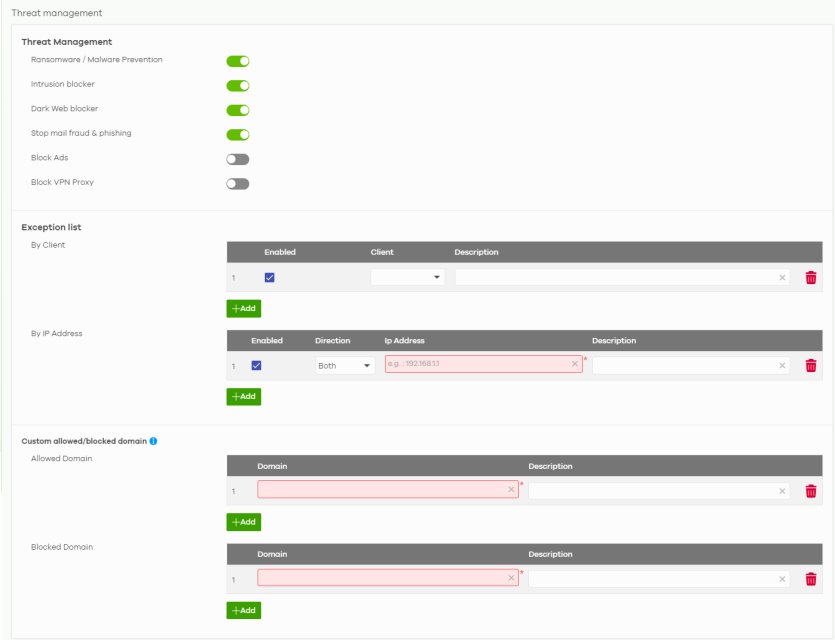Delete the By Client exception row

(810, 278)
